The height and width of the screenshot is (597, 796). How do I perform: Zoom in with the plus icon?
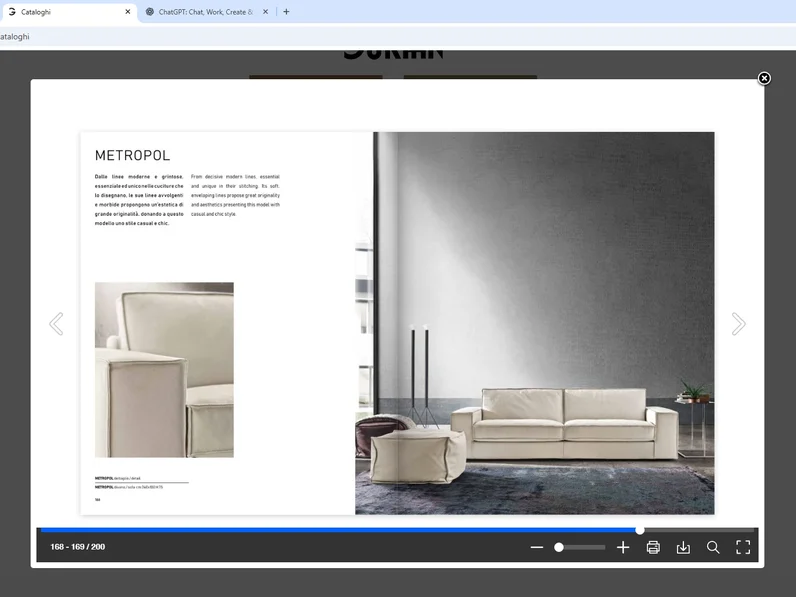623,547
